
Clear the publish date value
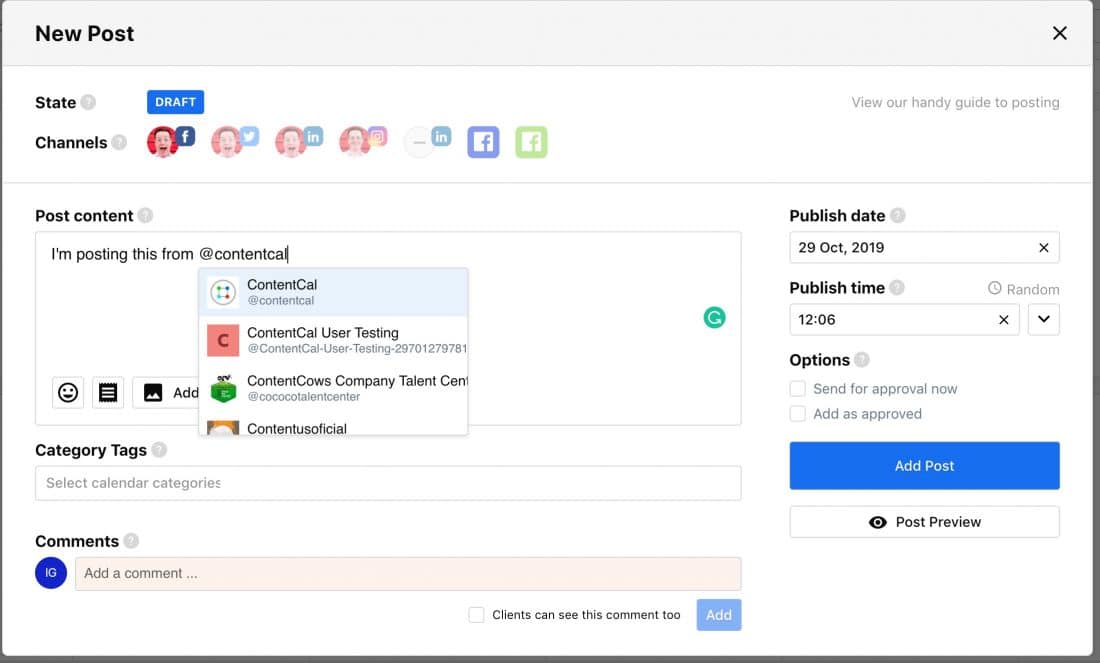click(x=1044, y=248)
